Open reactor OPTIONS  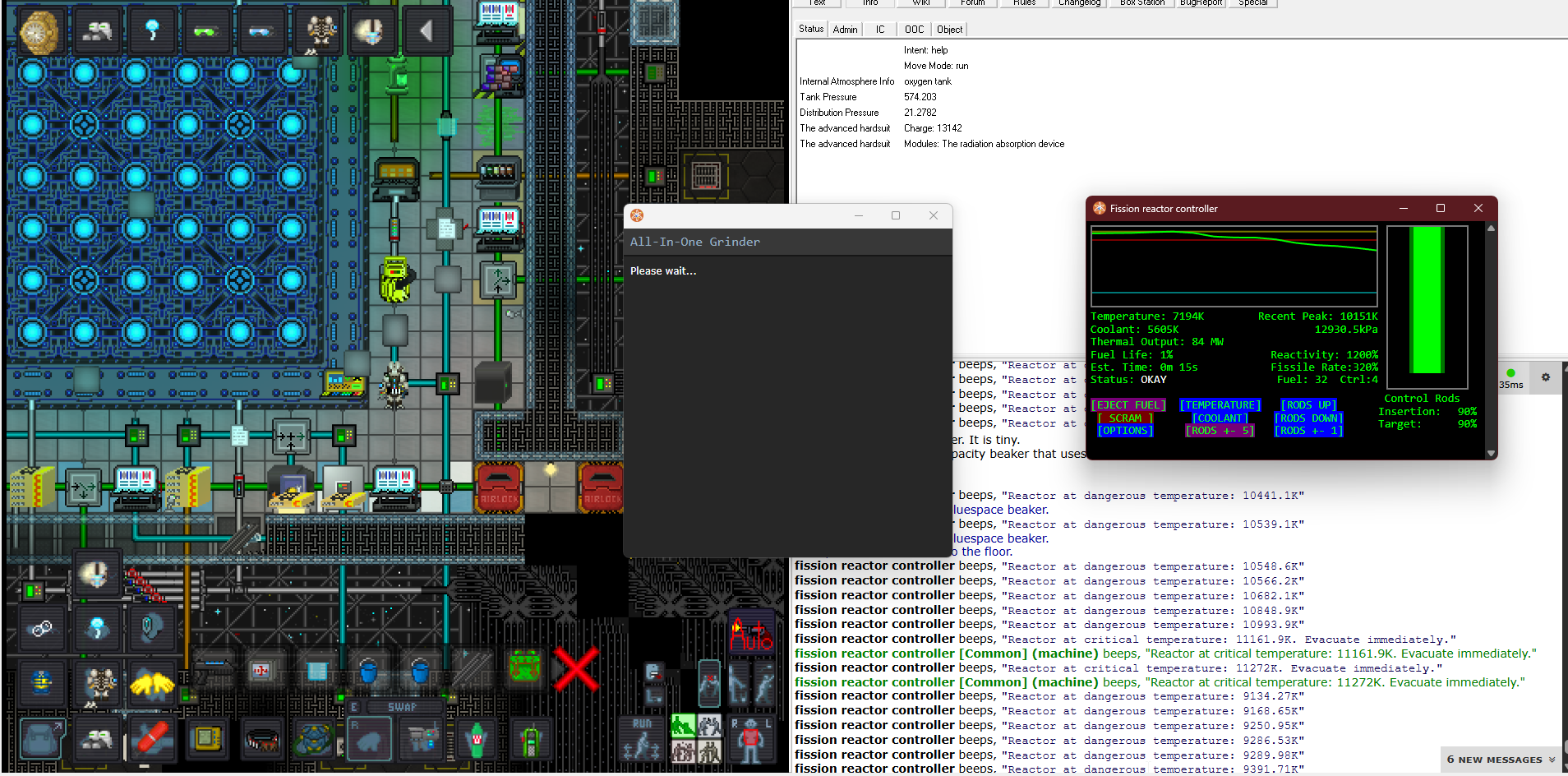coord(1125,431)
